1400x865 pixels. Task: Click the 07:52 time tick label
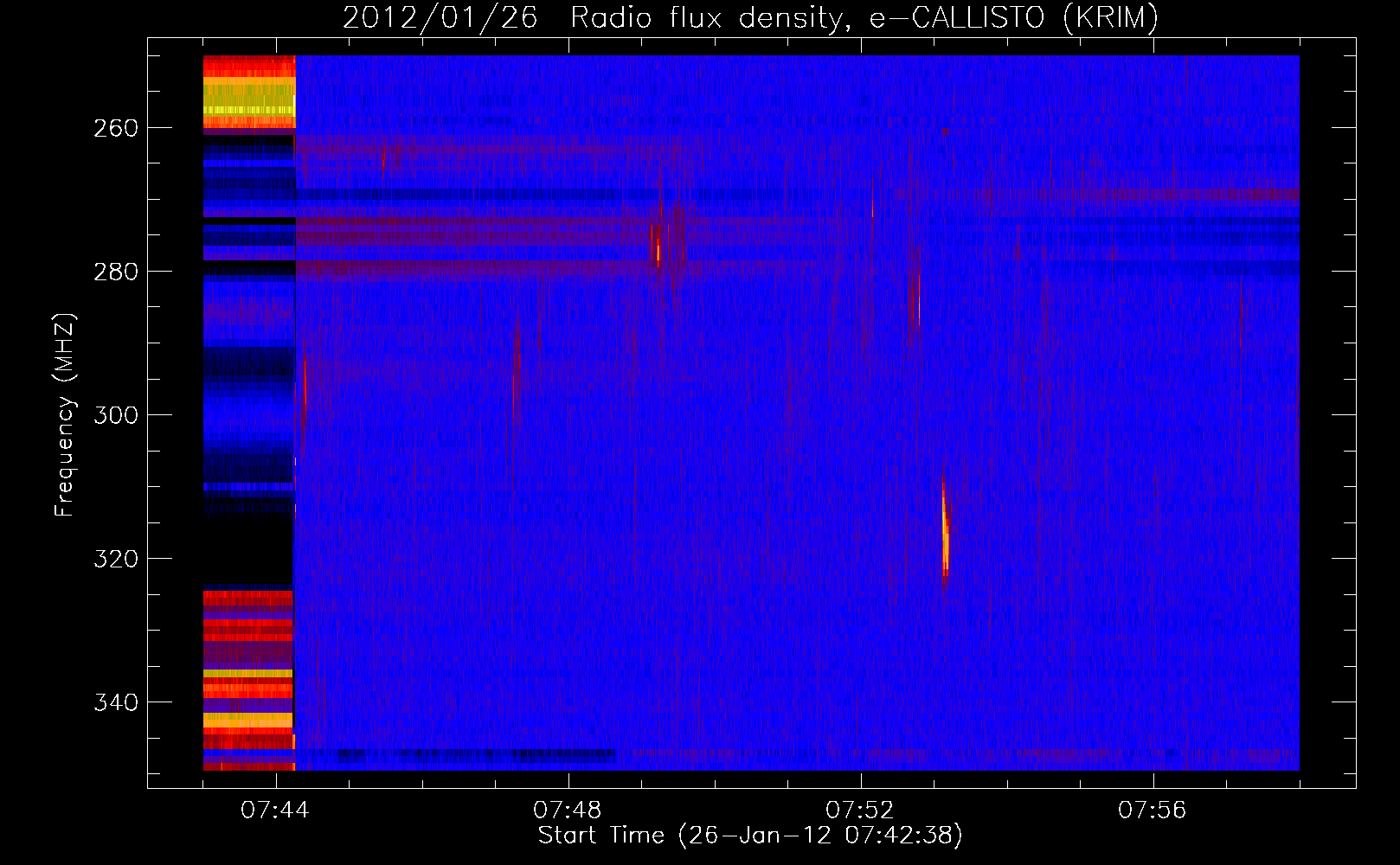tap(860, 811)
